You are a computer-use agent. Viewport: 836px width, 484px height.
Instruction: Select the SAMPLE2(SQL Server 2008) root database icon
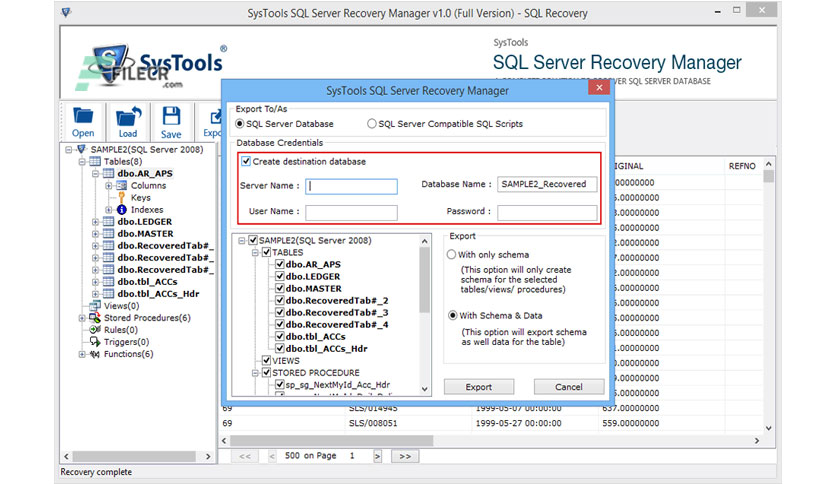click(x=82, y=149)
